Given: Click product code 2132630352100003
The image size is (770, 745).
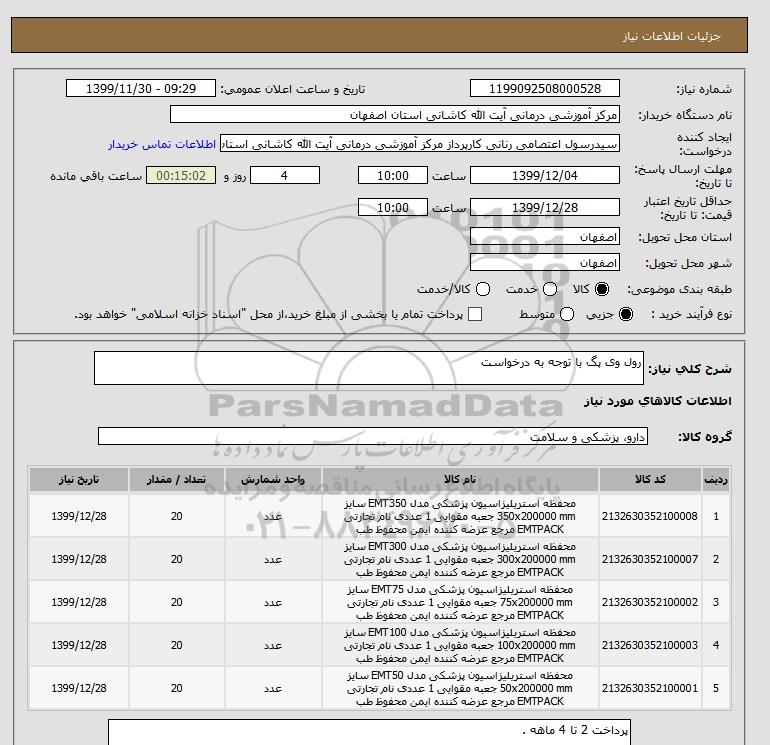Looking at the screenshot, I should (x=650, y=645).
